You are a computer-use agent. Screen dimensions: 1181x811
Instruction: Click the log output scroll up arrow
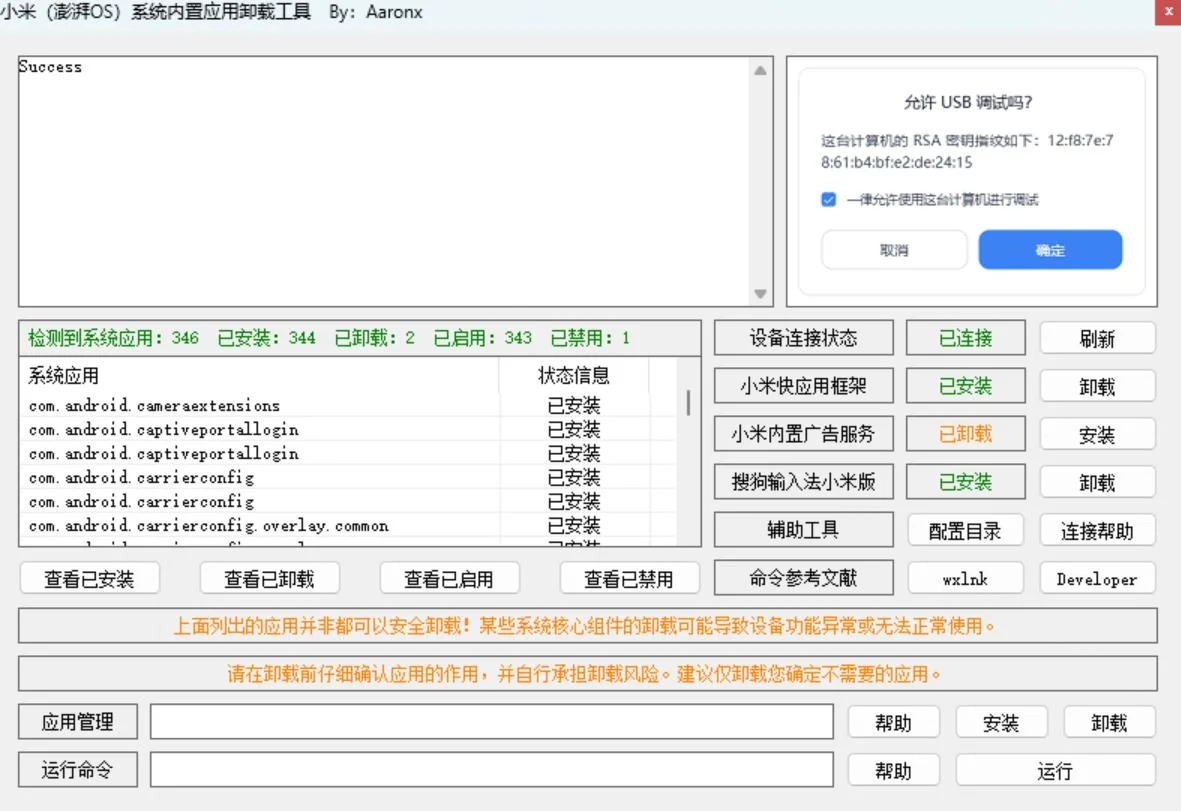pyautogui.click(x=760, y=70)
